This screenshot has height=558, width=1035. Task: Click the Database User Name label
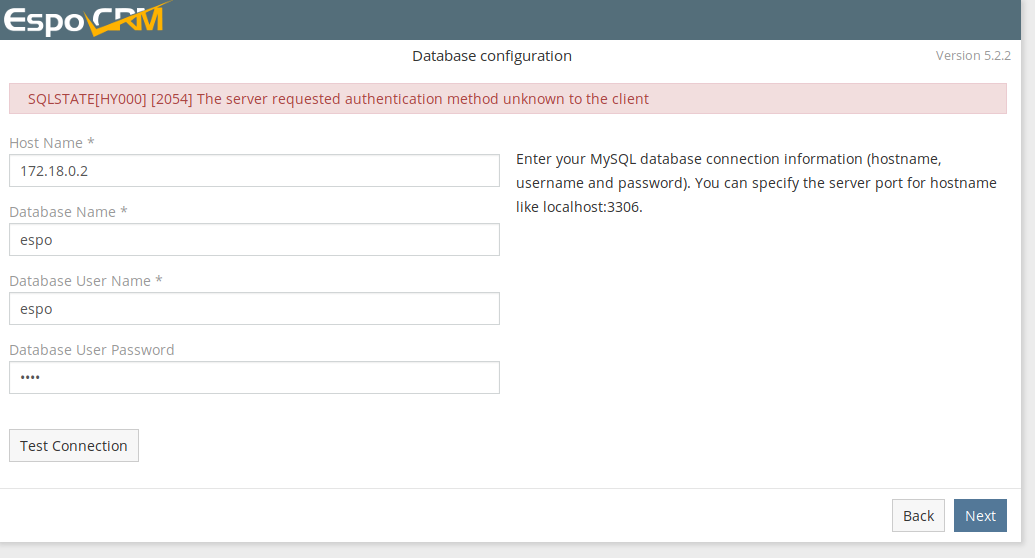(85, 281)
